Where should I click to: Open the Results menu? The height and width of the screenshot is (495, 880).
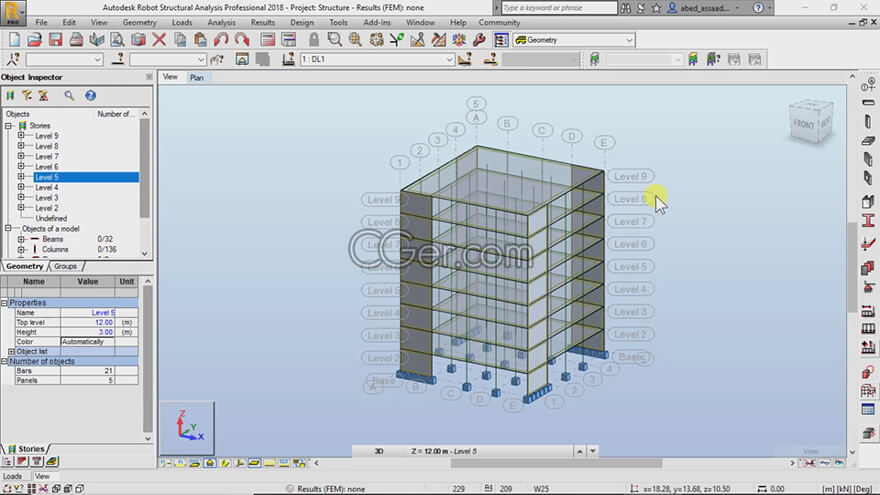(263, 22)
